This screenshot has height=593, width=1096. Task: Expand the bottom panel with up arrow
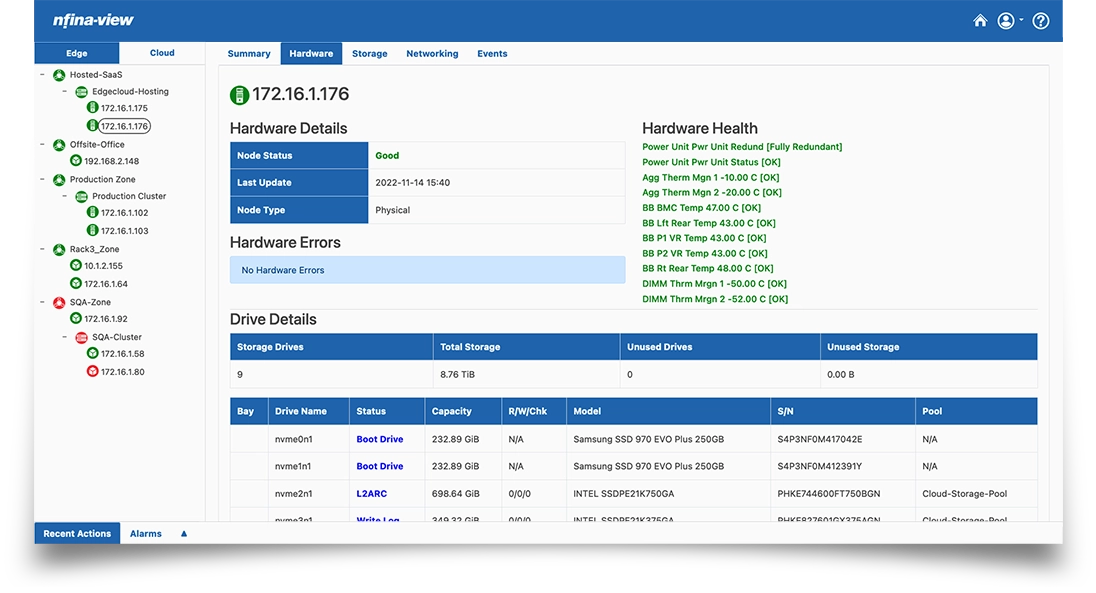[x=184, y=534]
